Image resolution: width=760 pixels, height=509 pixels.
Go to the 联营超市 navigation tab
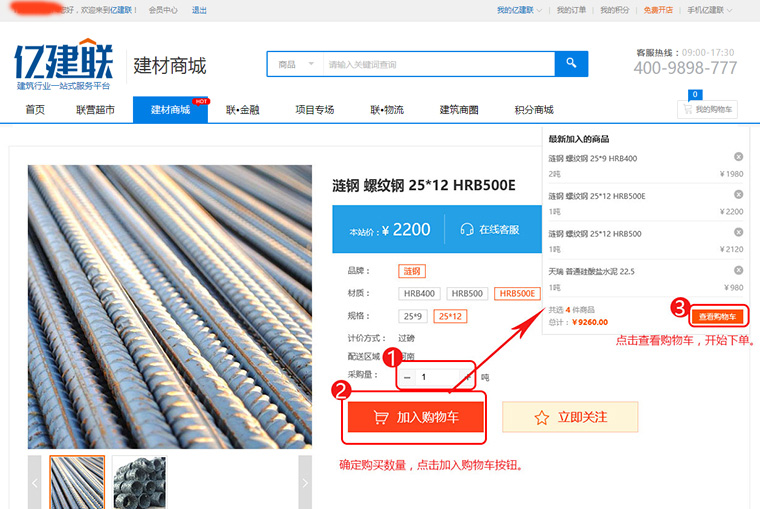pos(95,110)
